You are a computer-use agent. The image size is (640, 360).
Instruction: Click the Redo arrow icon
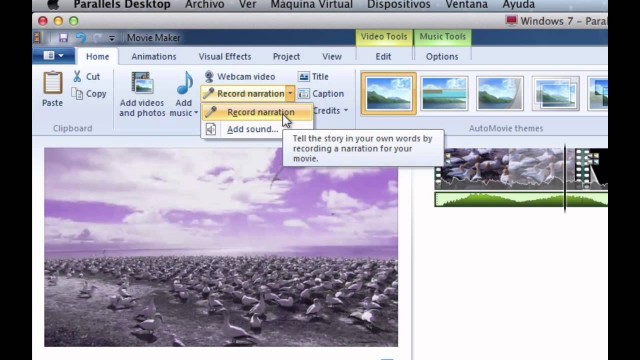(x=97, y=38)
